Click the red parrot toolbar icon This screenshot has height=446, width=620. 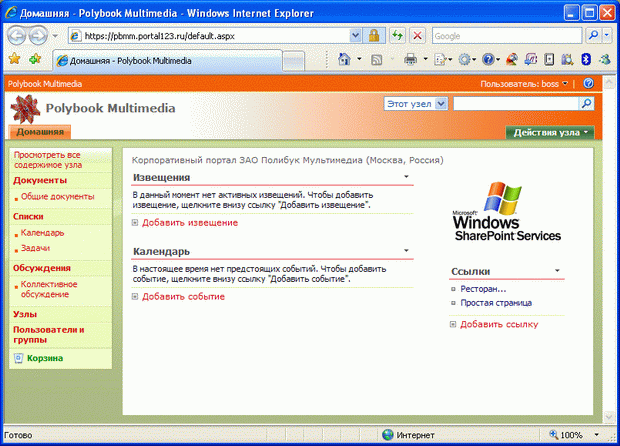(512, 60)
